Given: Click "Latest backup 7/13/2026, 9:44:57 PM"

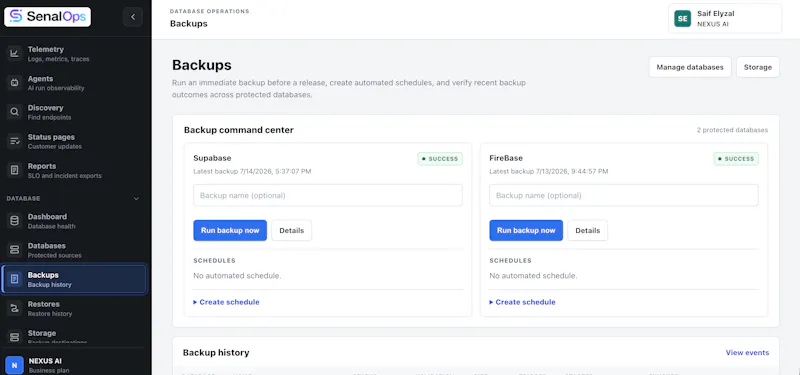Looking at the screenshot, I should (548, 171).
